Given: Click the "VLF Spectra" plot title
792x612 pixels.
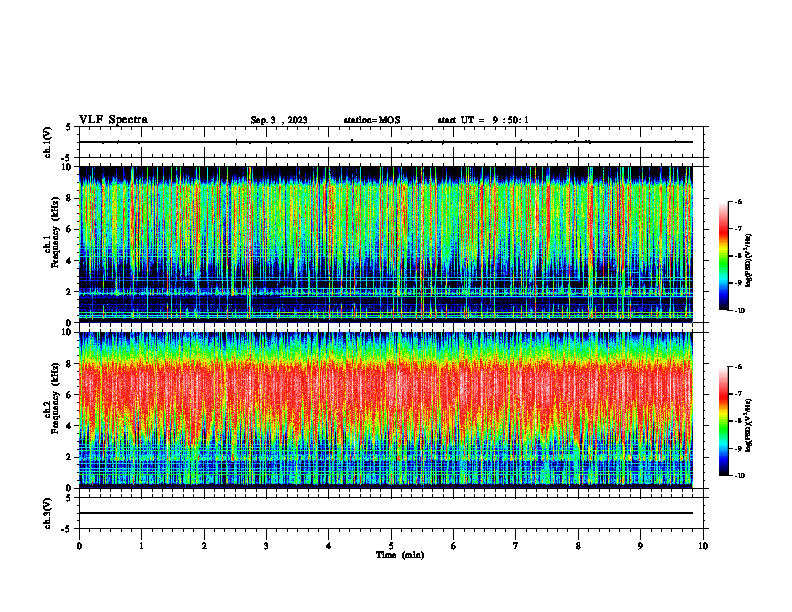Looking at the screenshot, I should (x=113, y=120).
